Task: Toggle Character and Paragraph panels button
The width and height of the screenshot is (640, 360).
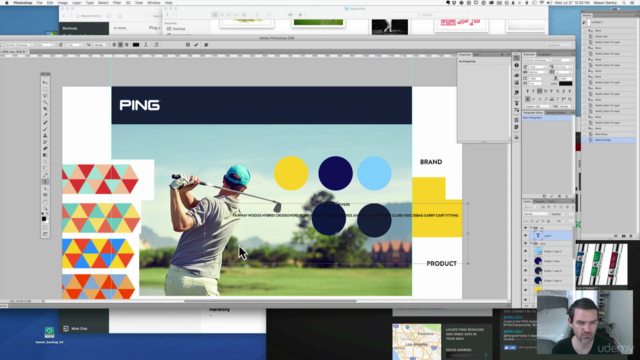Action: pos(156,44)
